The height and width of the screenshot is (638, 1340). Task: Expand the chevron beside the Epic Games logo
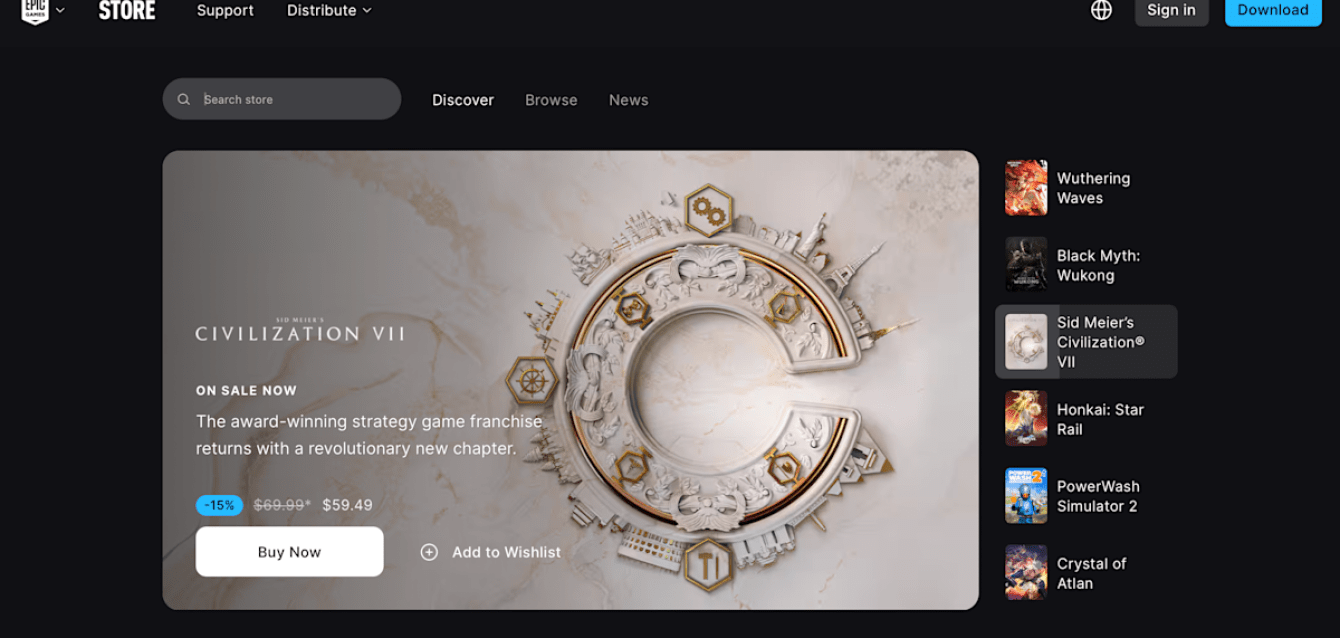[x=60, y=10]
